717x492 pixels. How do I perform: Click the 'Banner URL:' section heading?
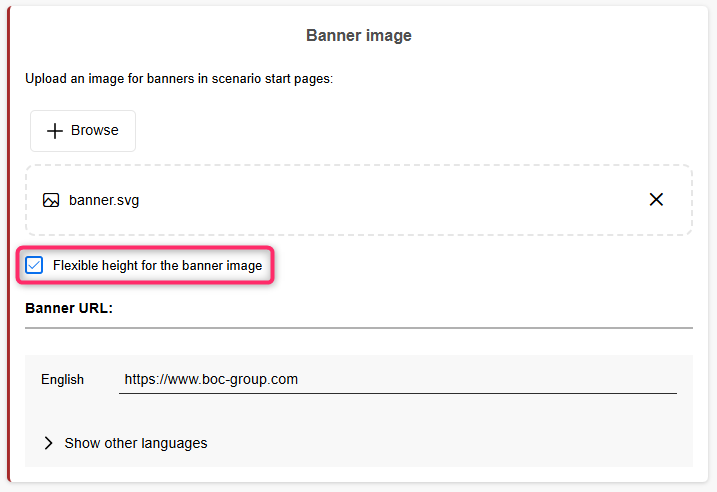[x=69, y=308]
